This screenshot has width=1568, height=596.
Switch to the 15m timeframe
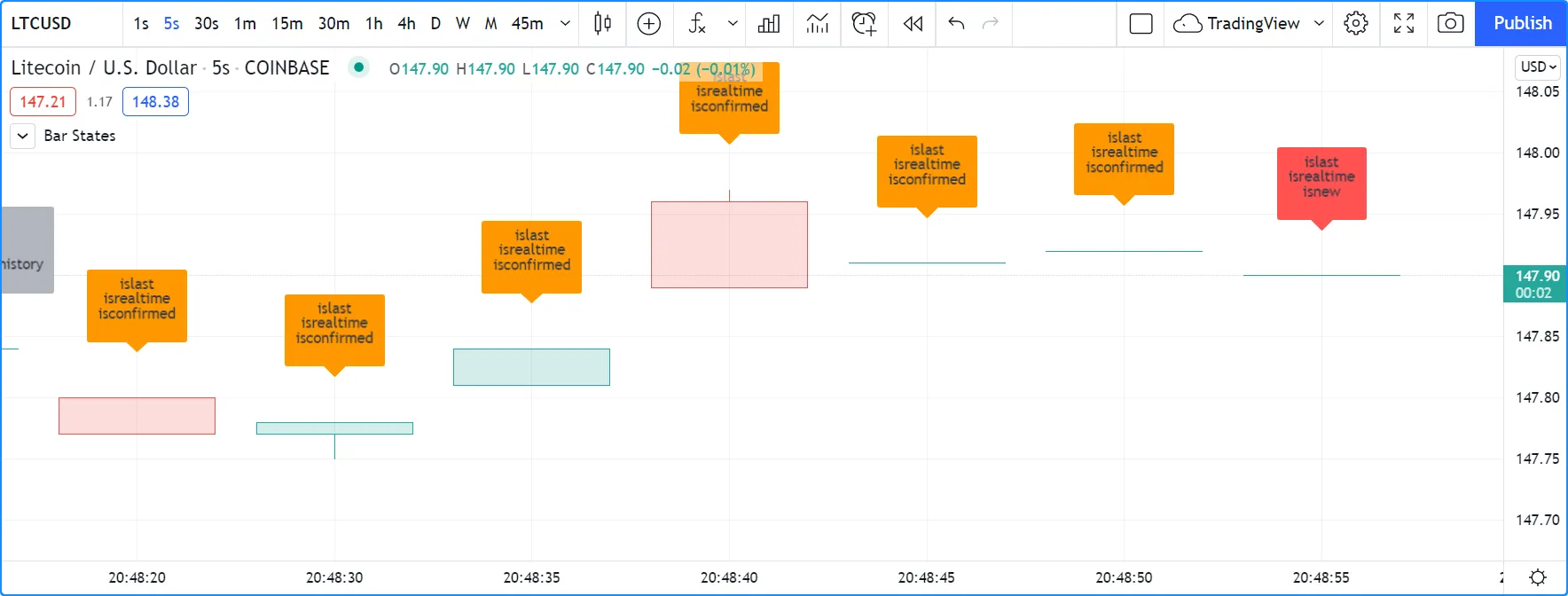(x=286, y=24)
